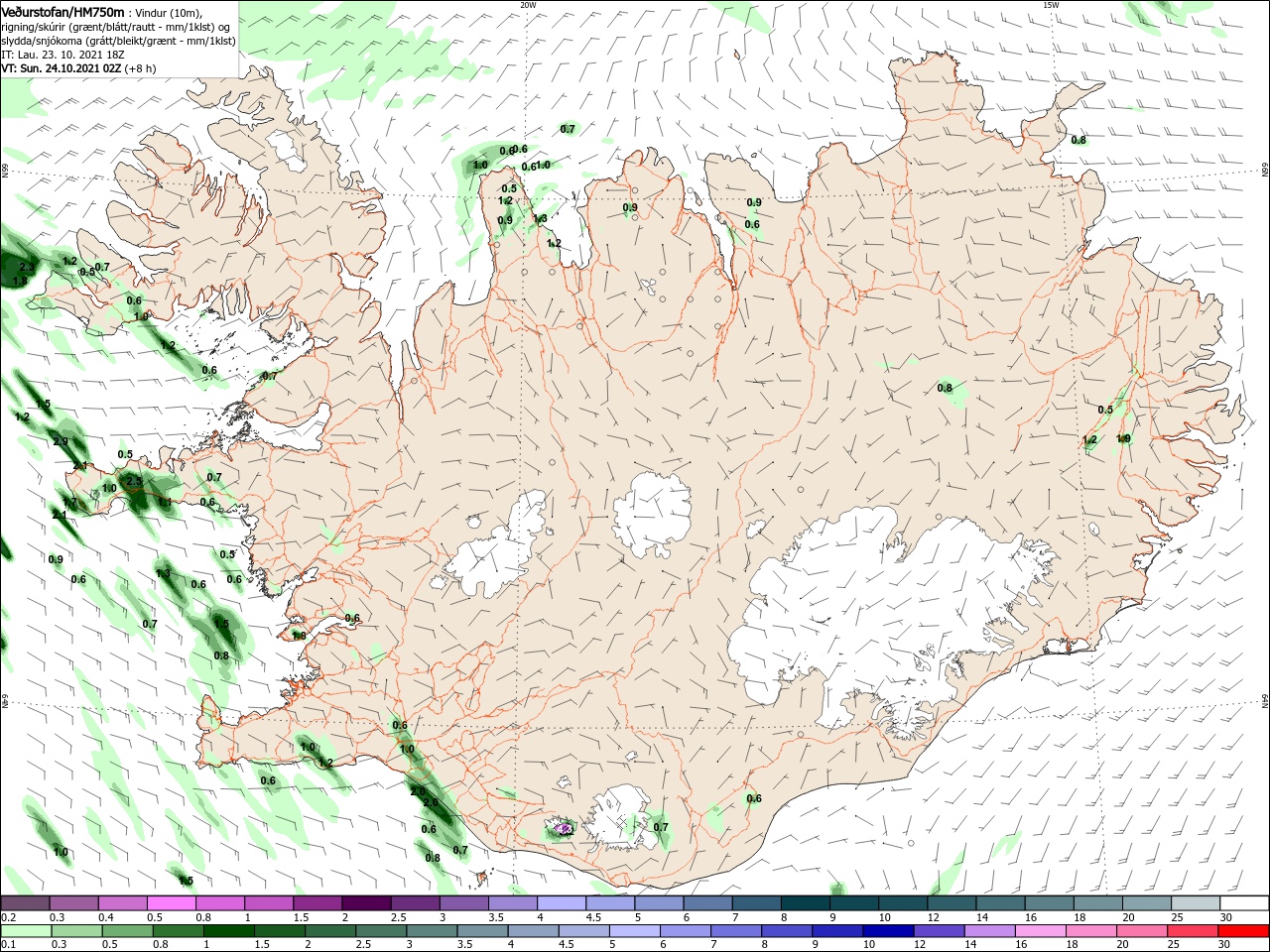Viewport: 1270px width, 952px height.
Task: Pick the mauve 0.2–0.3 upper scale swatch
Action: point(25,903)
